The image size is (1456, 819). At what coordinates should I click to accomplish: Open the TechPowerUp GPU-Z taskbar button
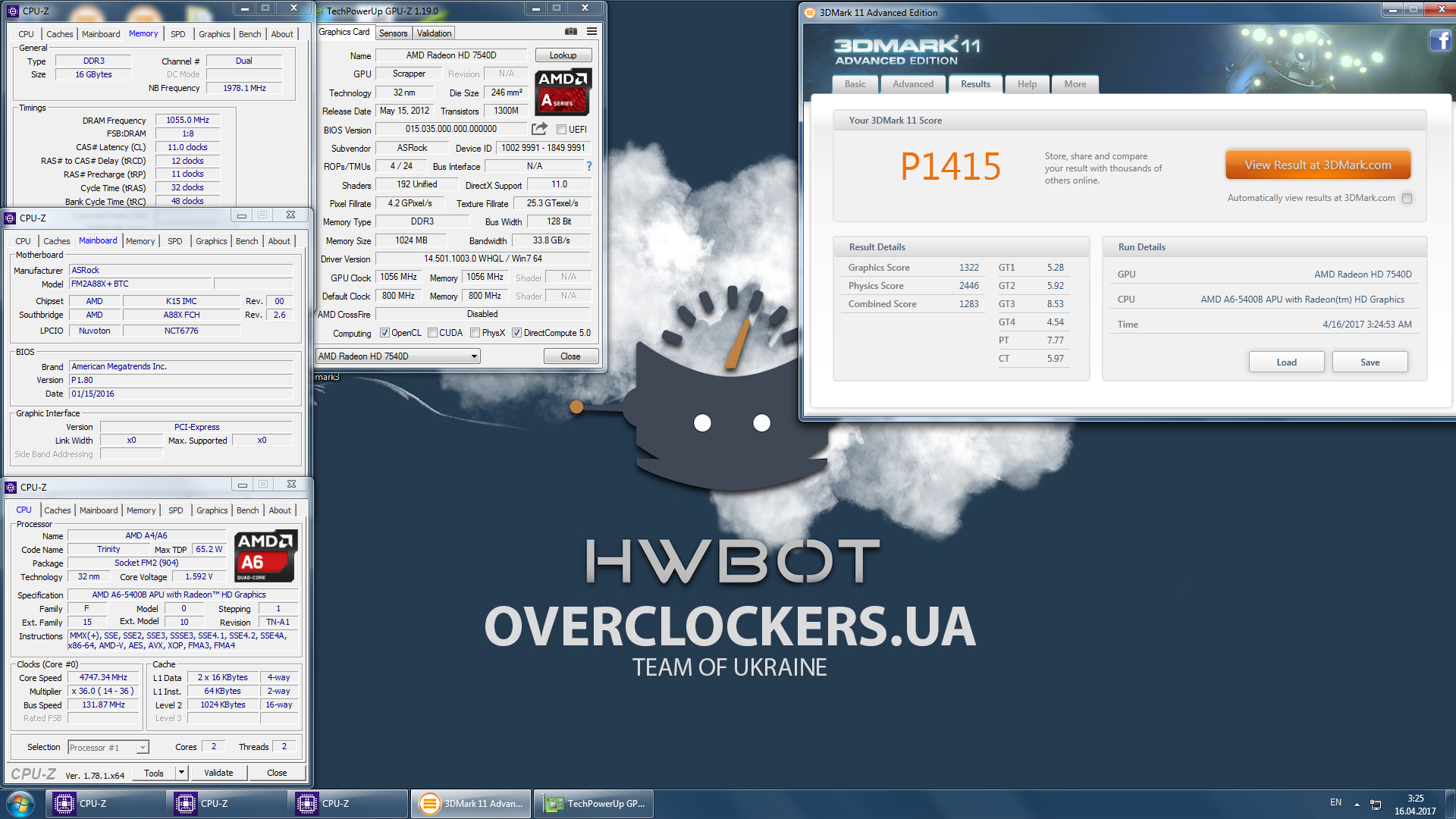[x=594, y=804]
